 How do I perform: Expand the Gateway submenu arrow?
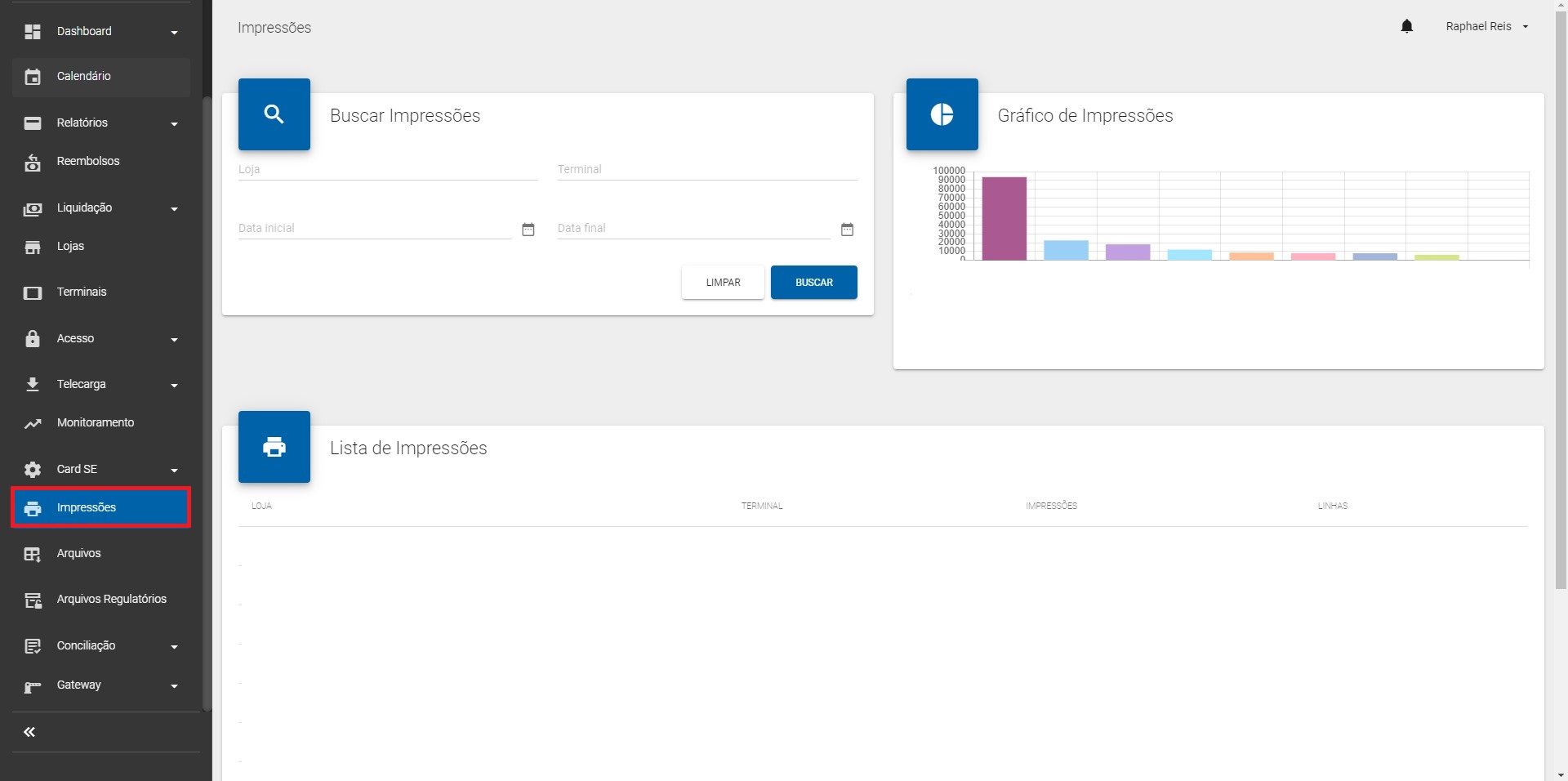click(174, 686)
